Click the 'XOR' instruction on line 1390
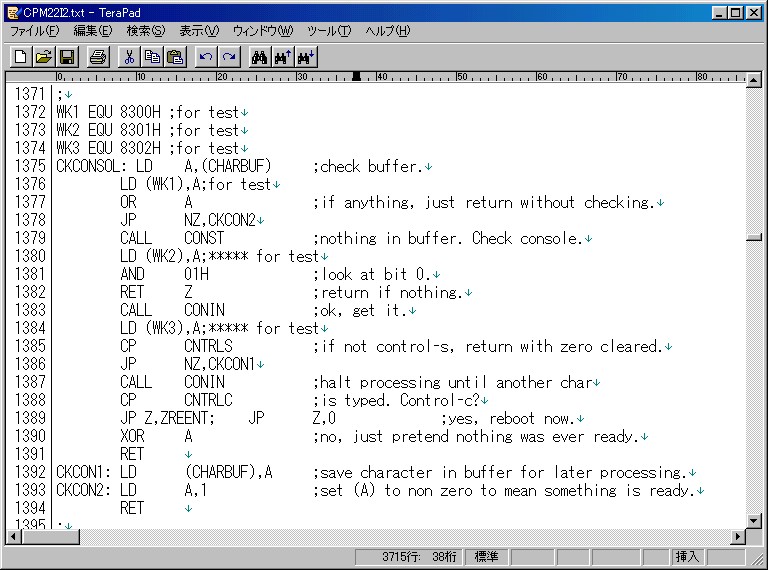 click(132, 436)
